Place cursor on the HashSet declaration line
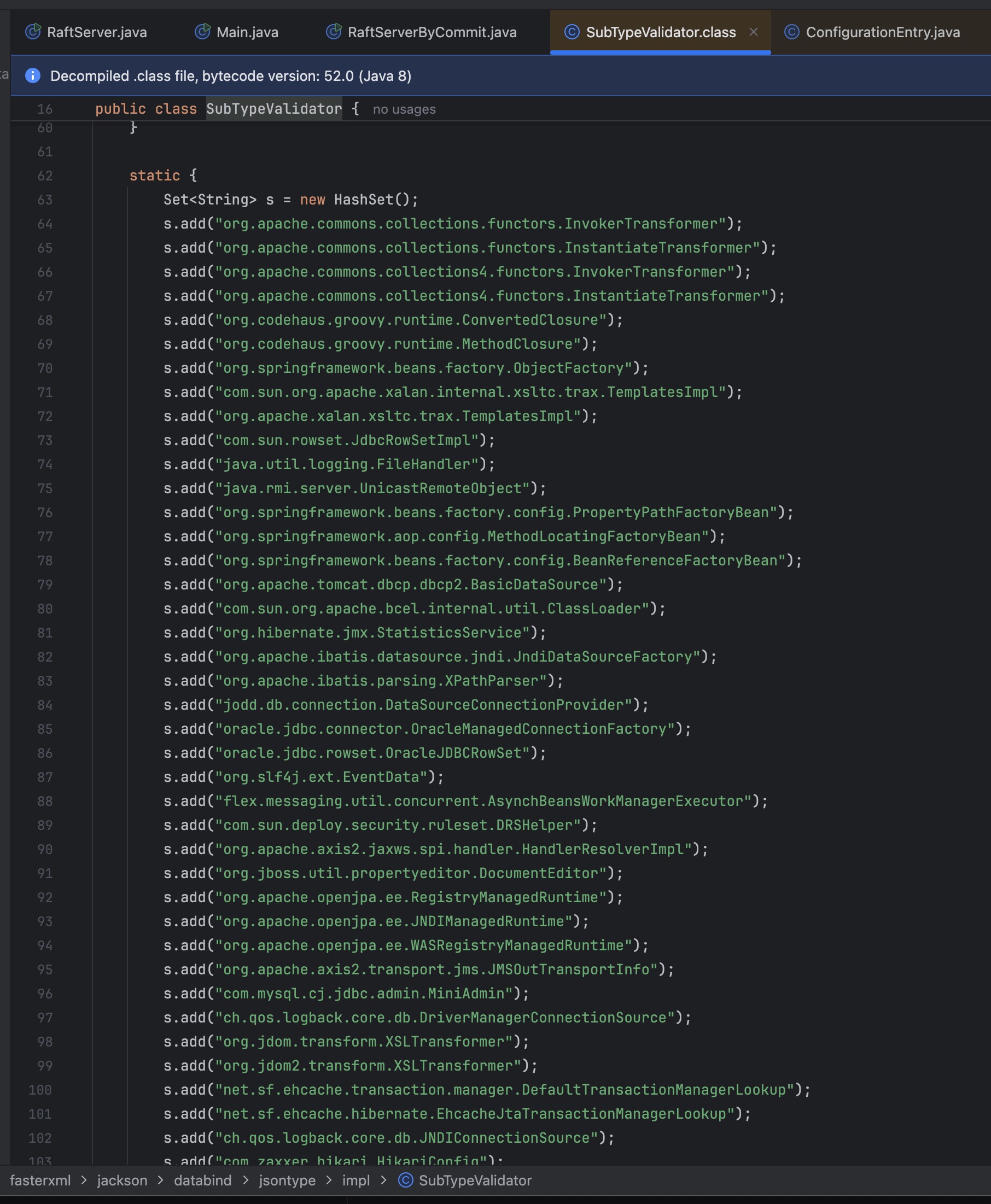 tap(291, 200)
